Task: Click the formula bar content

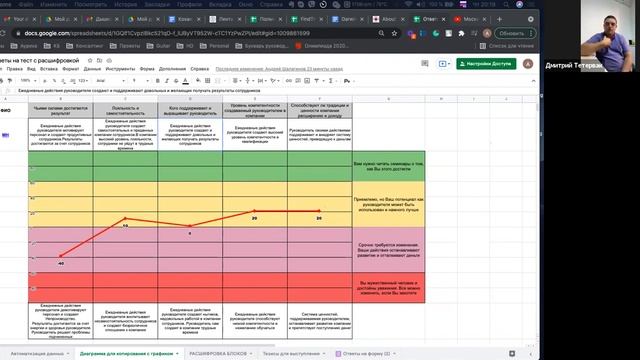Action: pos(139,91)
